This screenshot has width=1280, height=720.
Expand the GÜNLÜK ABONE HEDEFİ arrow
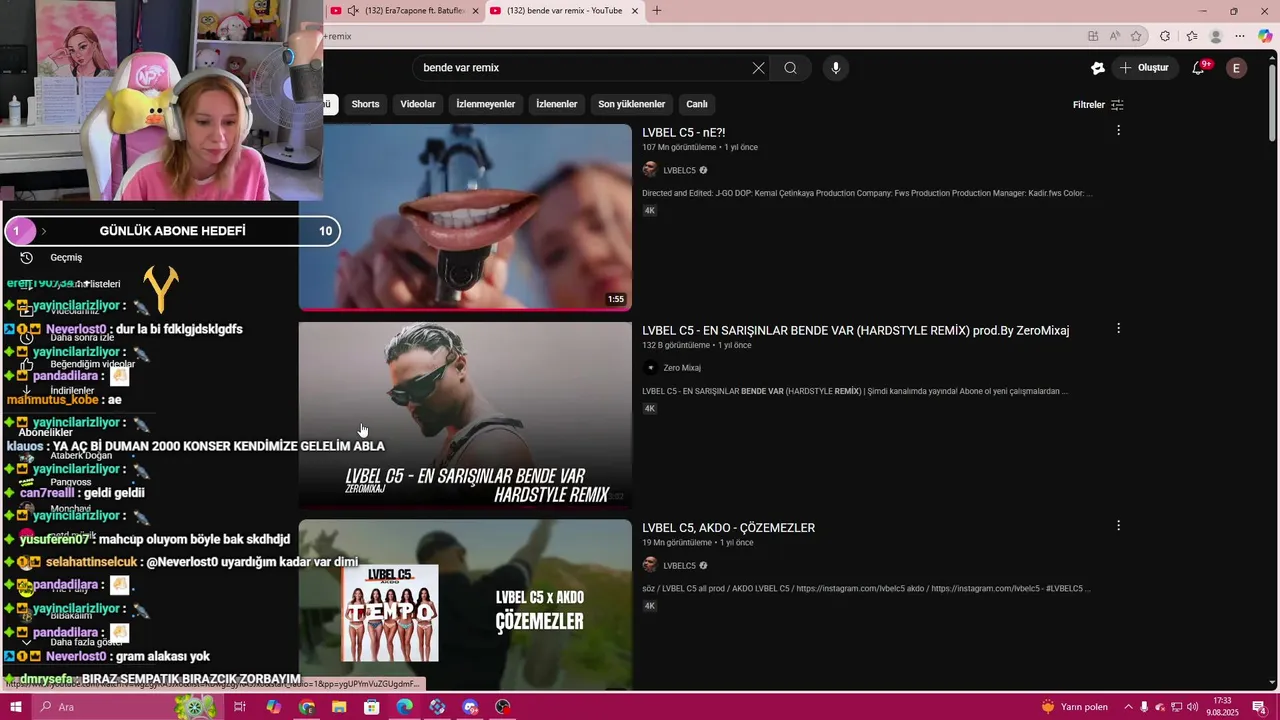click(x=43, y=231)
